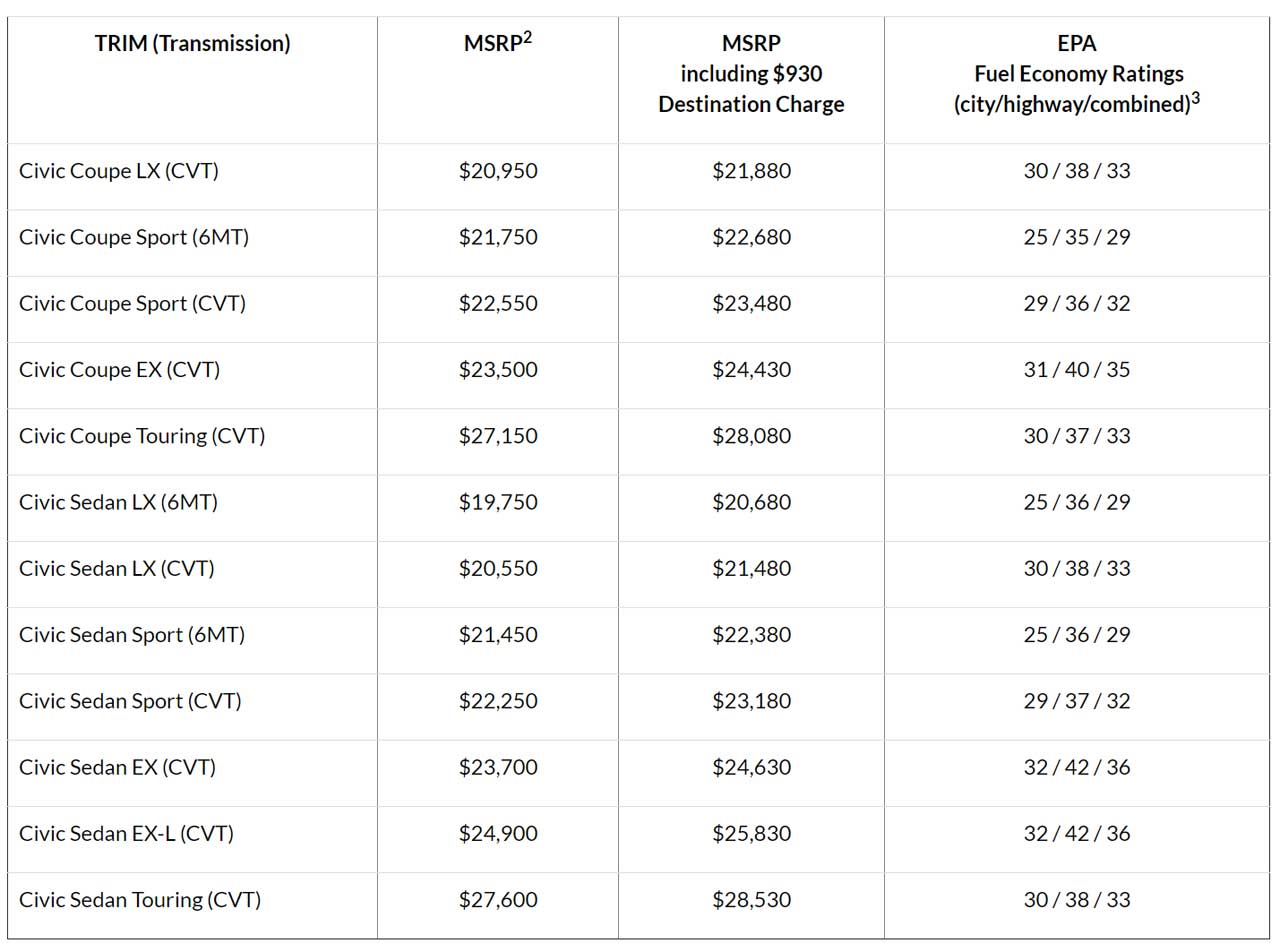Select the Civic Sedan Sport (CVT) trim
Image resolution: width=1280 pixels, height=943 pixels.
pyautogui.click(x=130, y=701)
